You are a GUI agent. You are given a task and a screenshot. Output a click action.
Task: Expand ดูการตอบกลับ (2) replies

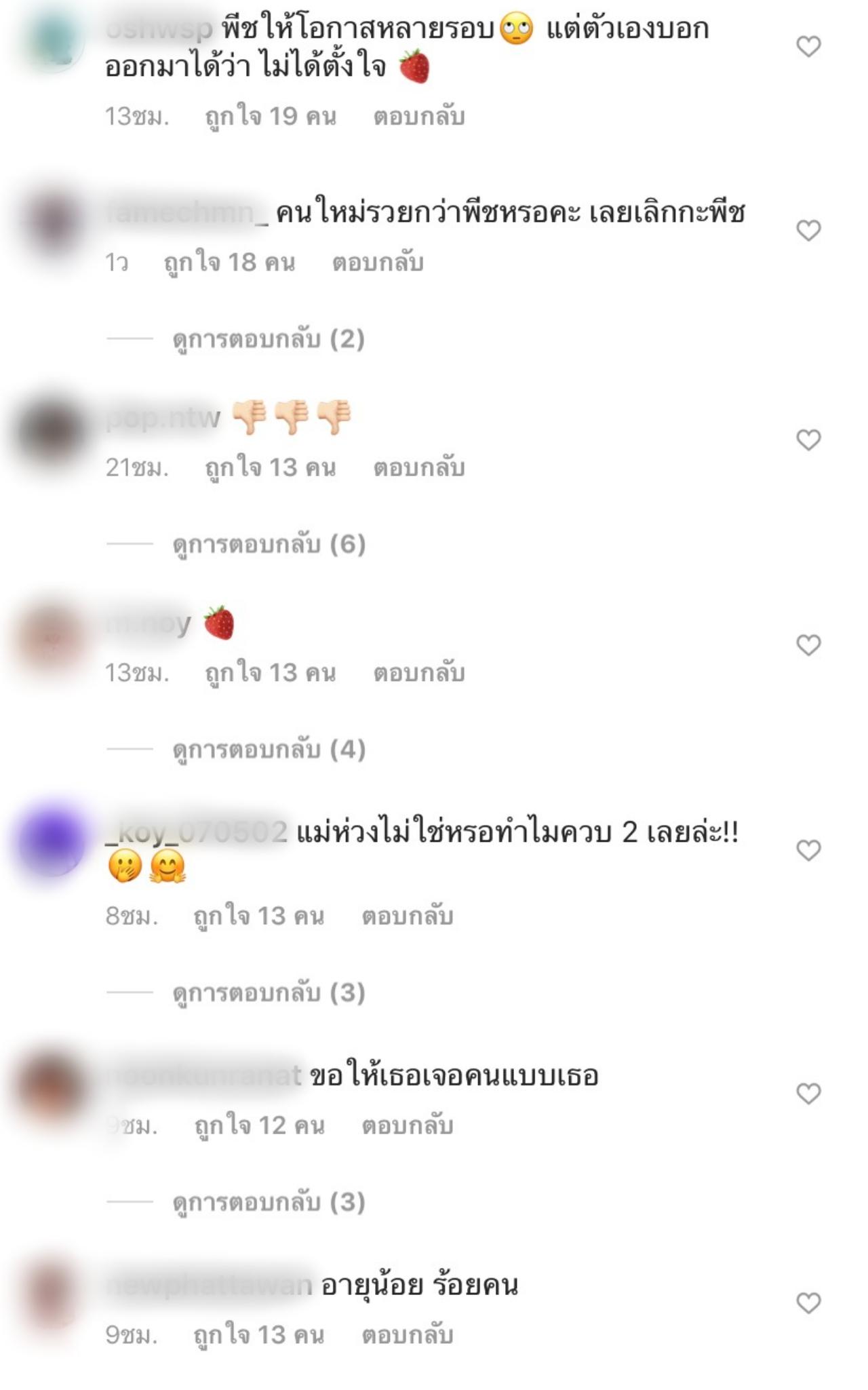click(269, 339)
